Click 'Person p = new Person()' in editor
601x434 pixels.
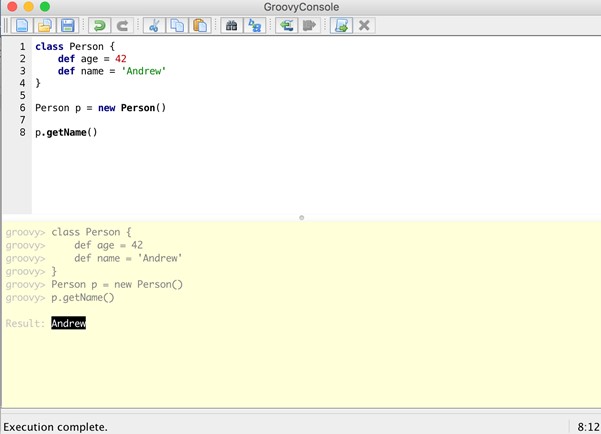tap(100, 108)
